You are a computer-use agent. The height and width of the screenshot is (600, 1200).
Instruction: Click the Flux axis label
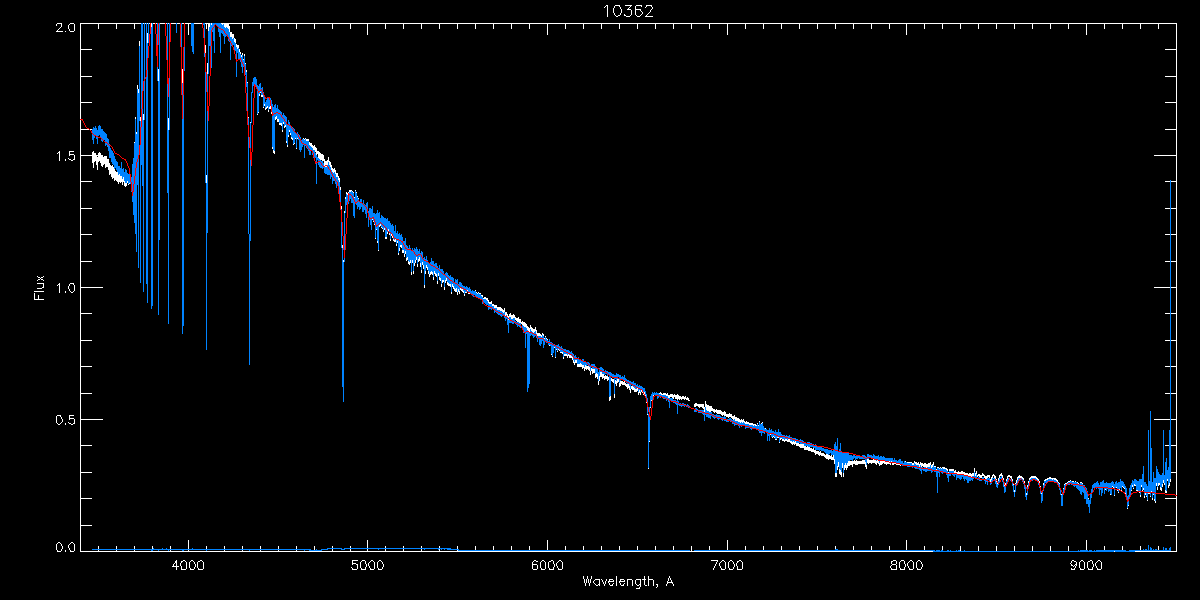pyautogui.click(x=40, y=288)
